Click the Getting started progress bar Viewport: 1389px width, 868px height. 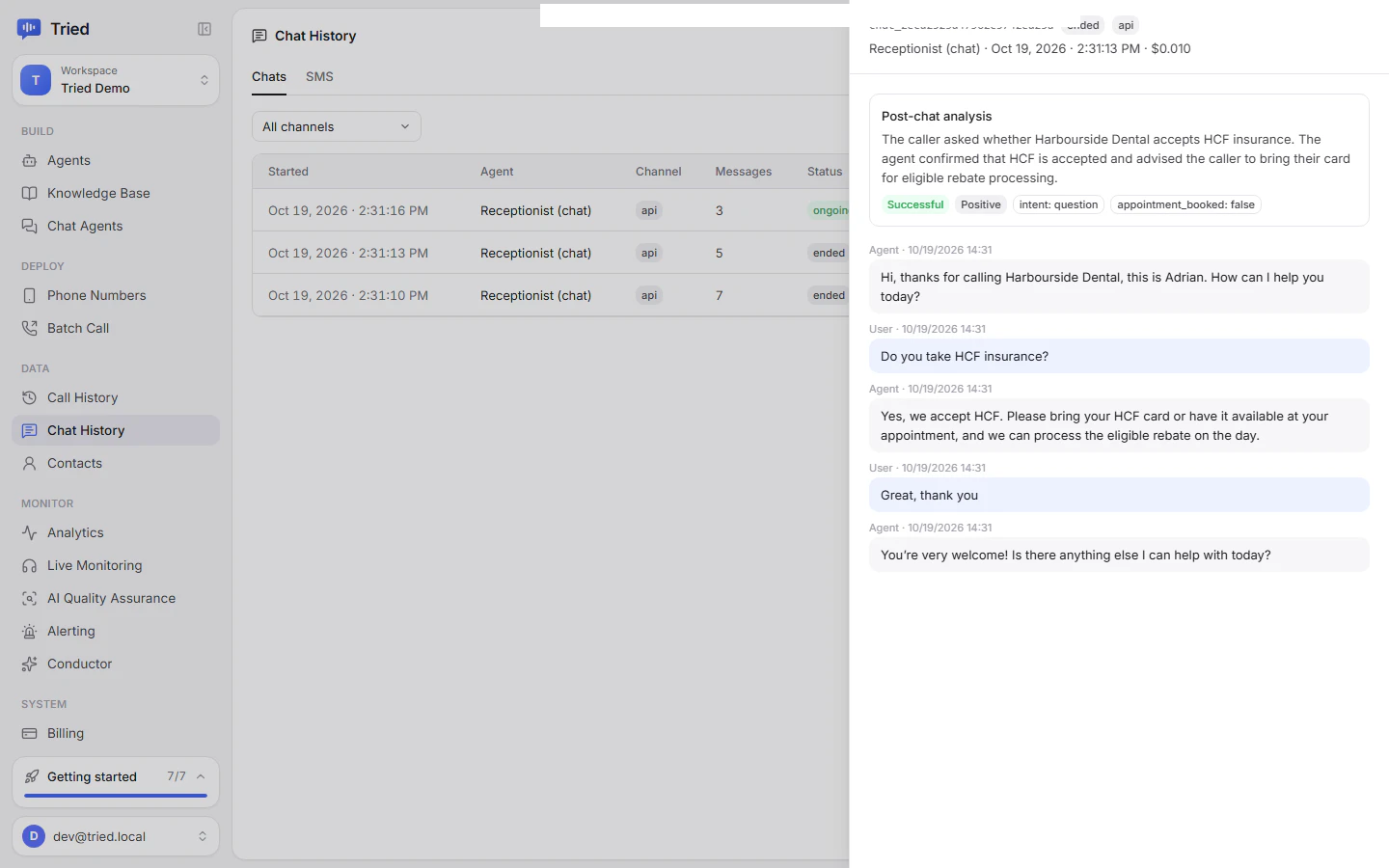coord(116,796)
